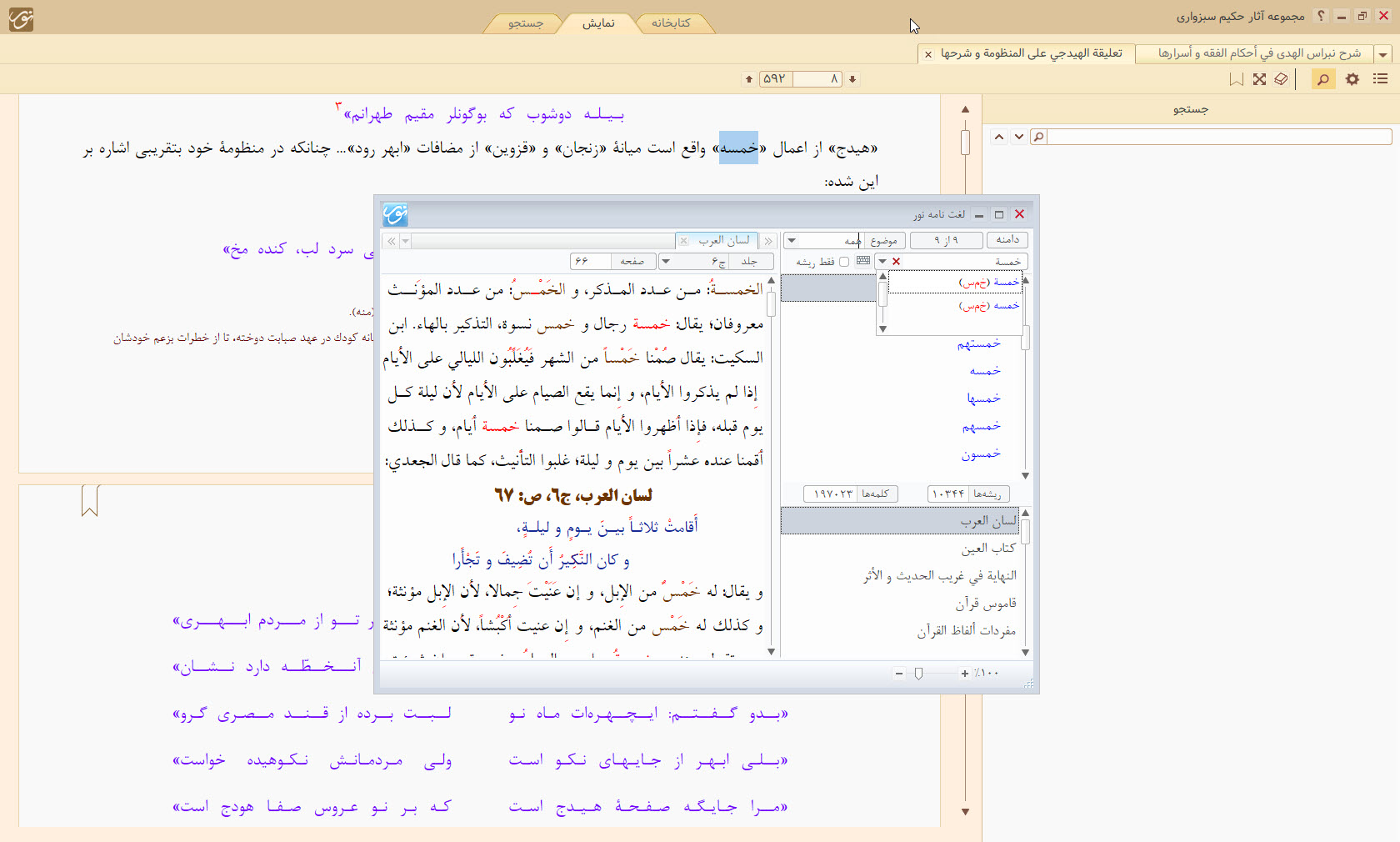Select the لسان العرب source in list
Screen dimensions: 1400x842
click(x=900, y=521)
